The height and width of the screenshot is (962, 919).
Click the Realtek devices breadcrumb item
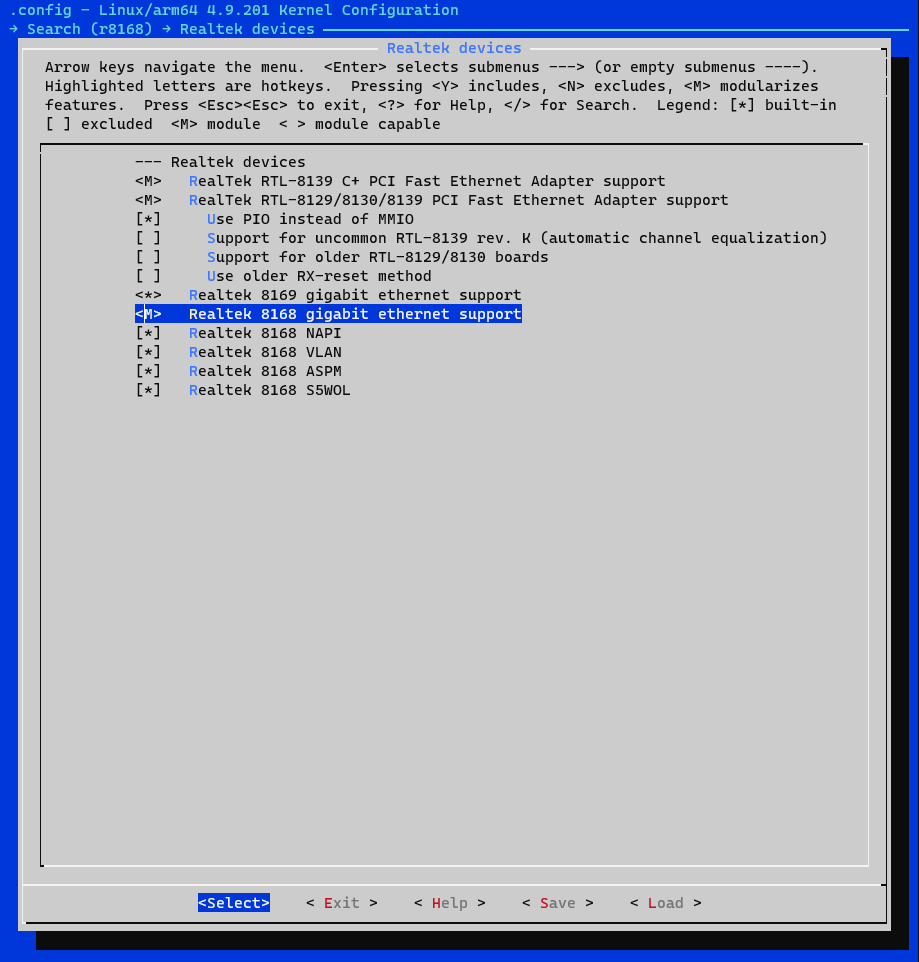[x=247, y=29]
